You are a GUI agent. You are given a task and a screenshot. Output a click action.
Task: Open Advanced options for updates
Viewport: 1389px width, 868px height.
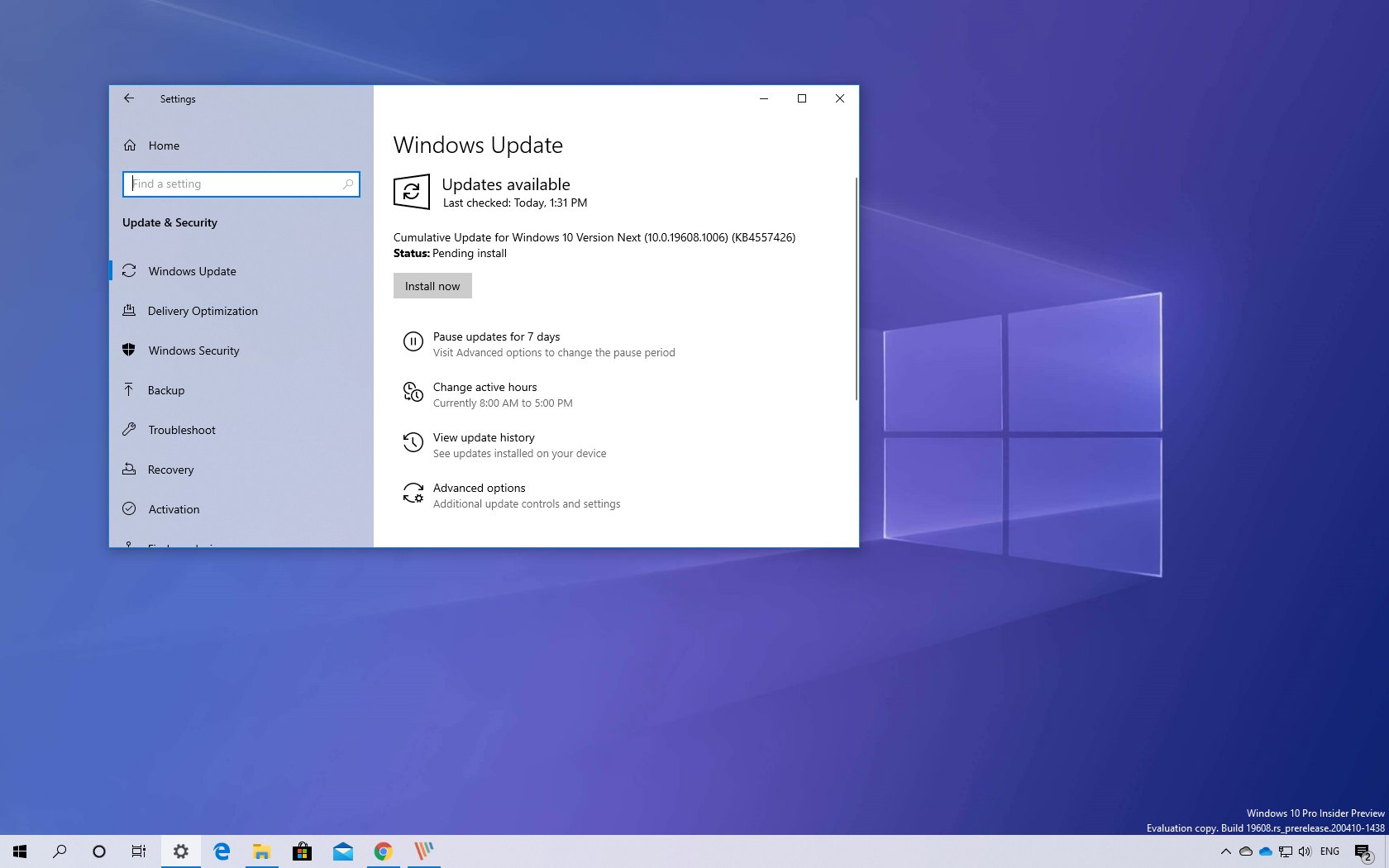coord(480,488)
